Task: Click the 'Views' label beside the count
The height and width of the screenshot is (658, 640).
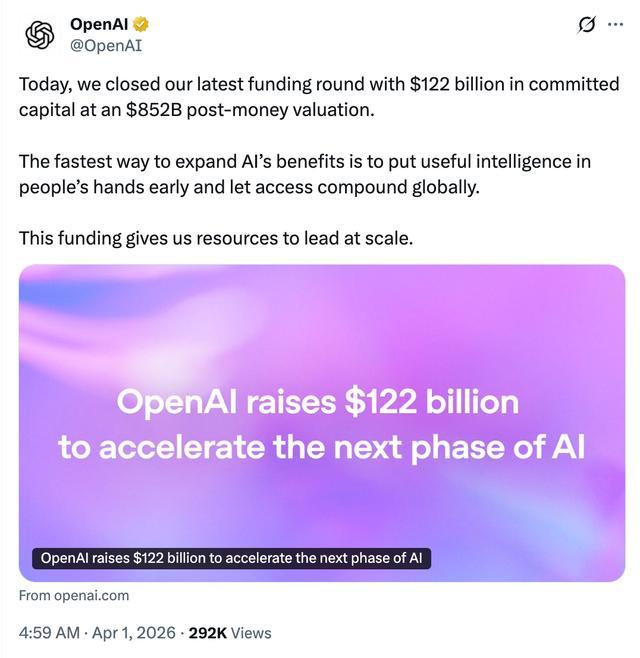Action: point(252,632)
